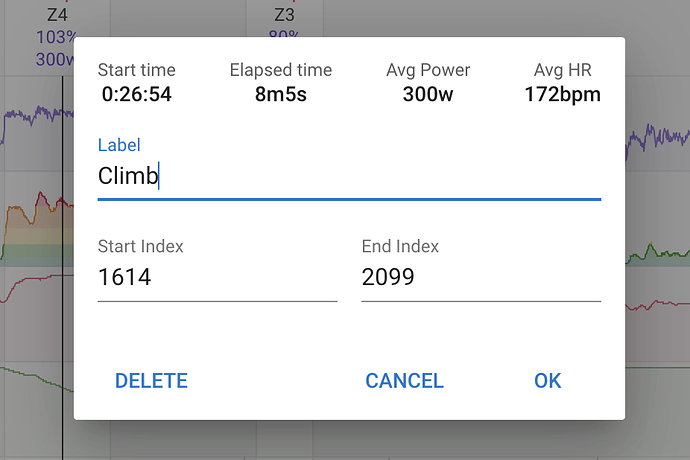Confirm the interval with OK
Screen dimensions: 690x460
(548, 380)
